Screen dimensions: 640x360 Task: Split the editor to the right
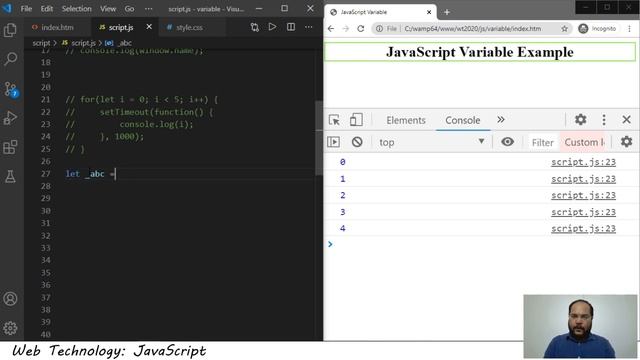pos(291,27)
